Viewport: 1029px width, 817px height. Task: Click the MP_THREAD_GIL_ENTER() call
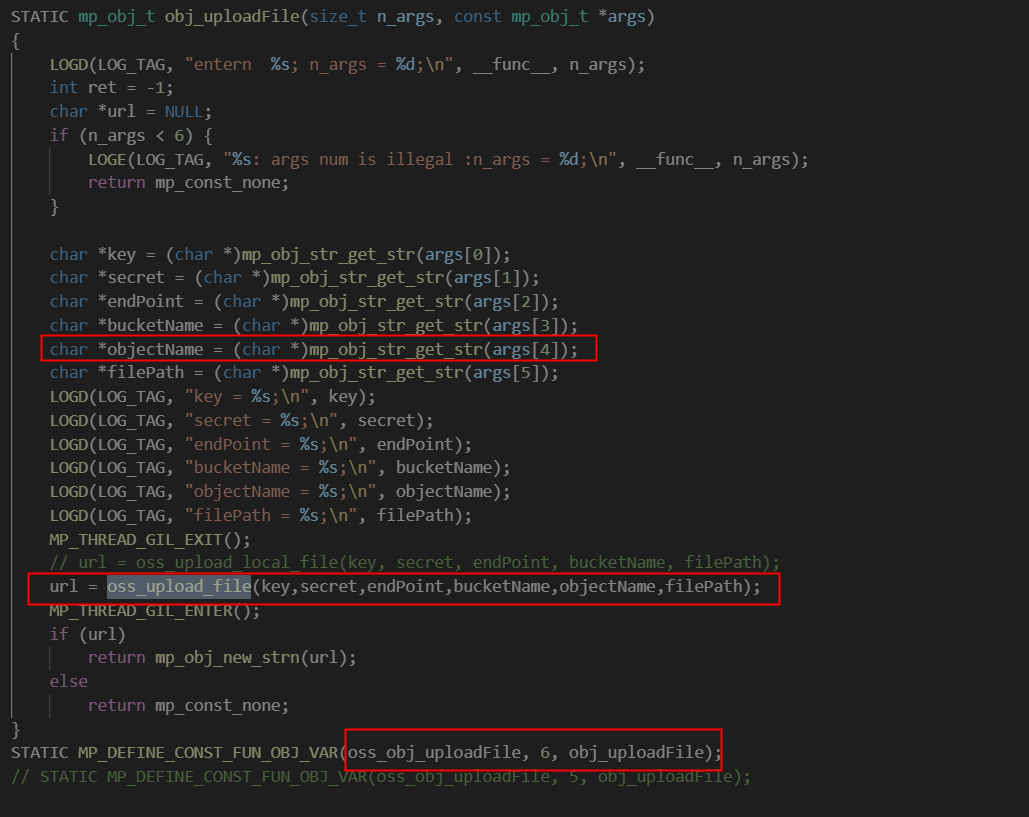click(x=155, y=610)
